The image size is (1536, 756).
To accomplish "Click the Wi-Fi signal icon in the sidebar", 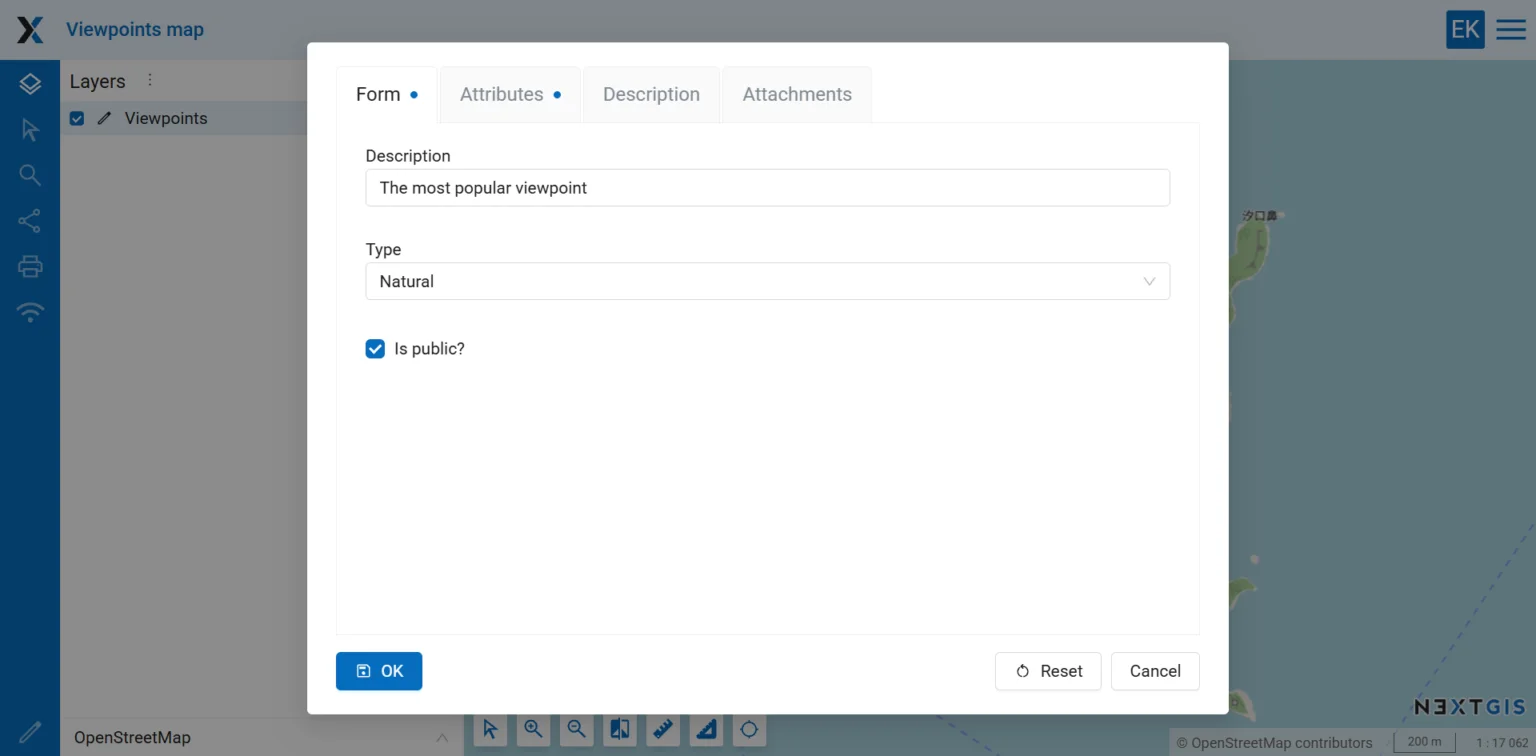I will coord(30,313).
